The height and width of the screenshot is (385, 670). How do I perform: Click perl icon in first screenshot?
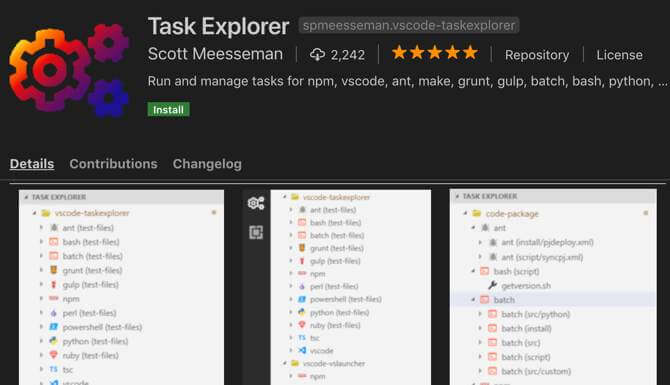(53, 313)
